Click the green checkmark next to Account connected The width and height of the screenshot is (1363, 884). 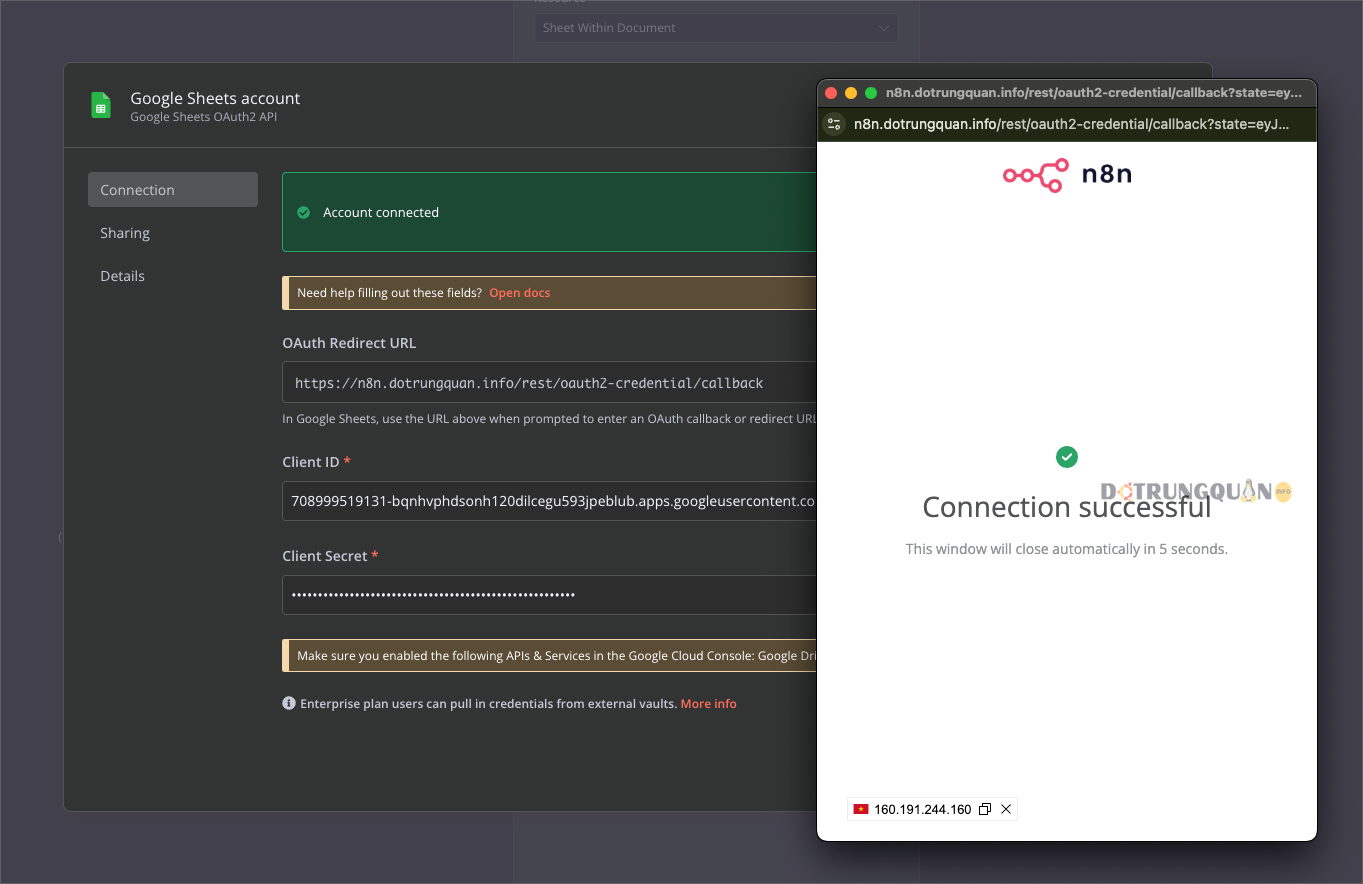[x=304, y=213]
